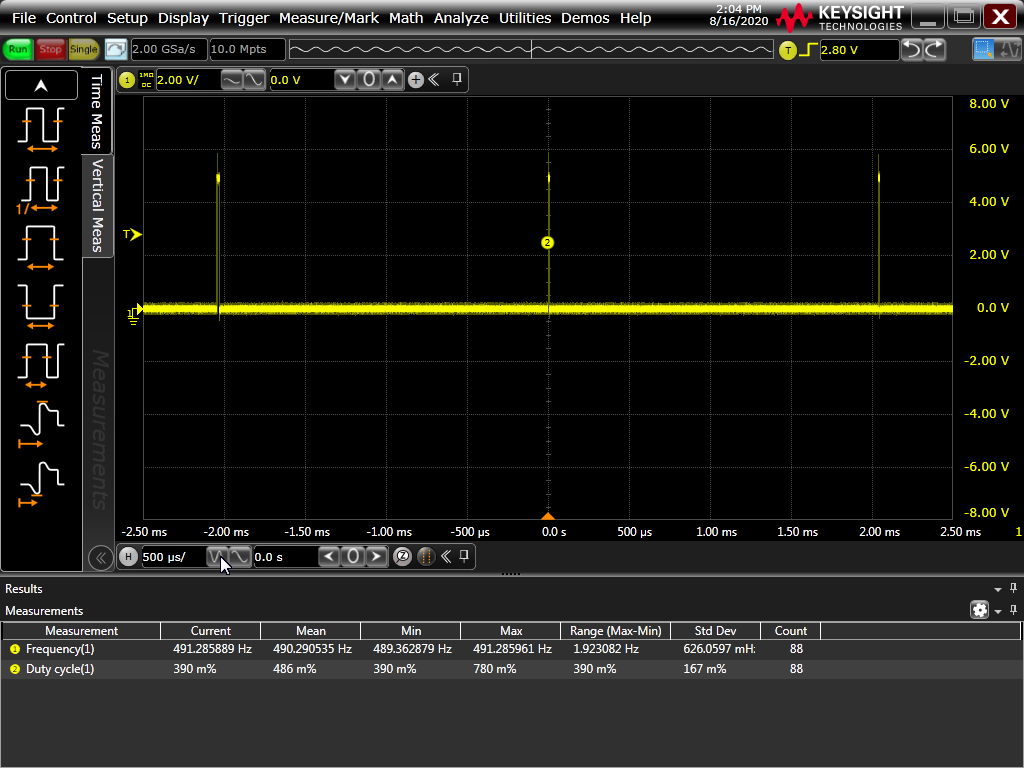The width and height of the screenshot is (1024, 768).
Task: Click the trigger level 2.80 V field
Action: click(x=857, y=49)
